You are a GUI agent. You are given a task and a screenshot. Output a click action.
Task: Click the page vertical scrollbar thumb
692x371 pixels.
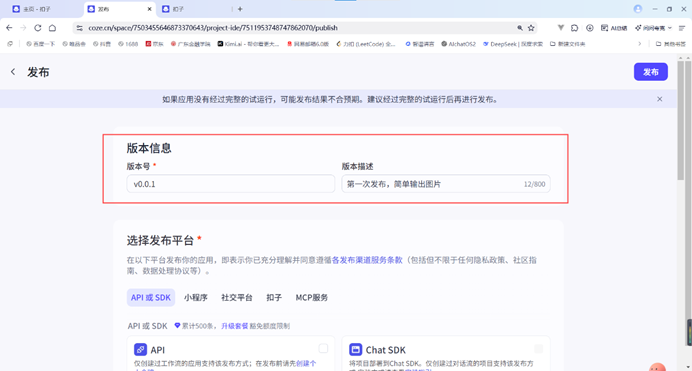(x=681, y=120)
